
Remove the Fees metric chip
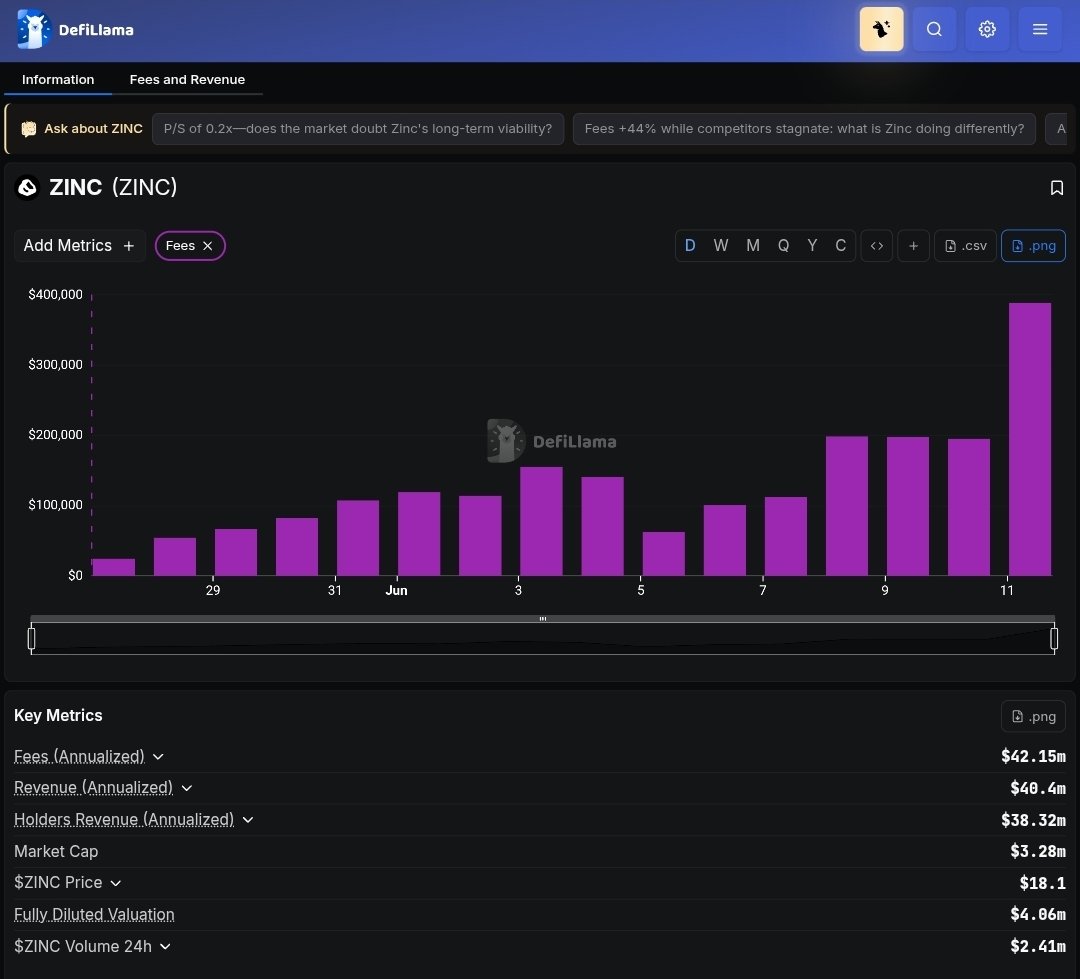[207, 246]
